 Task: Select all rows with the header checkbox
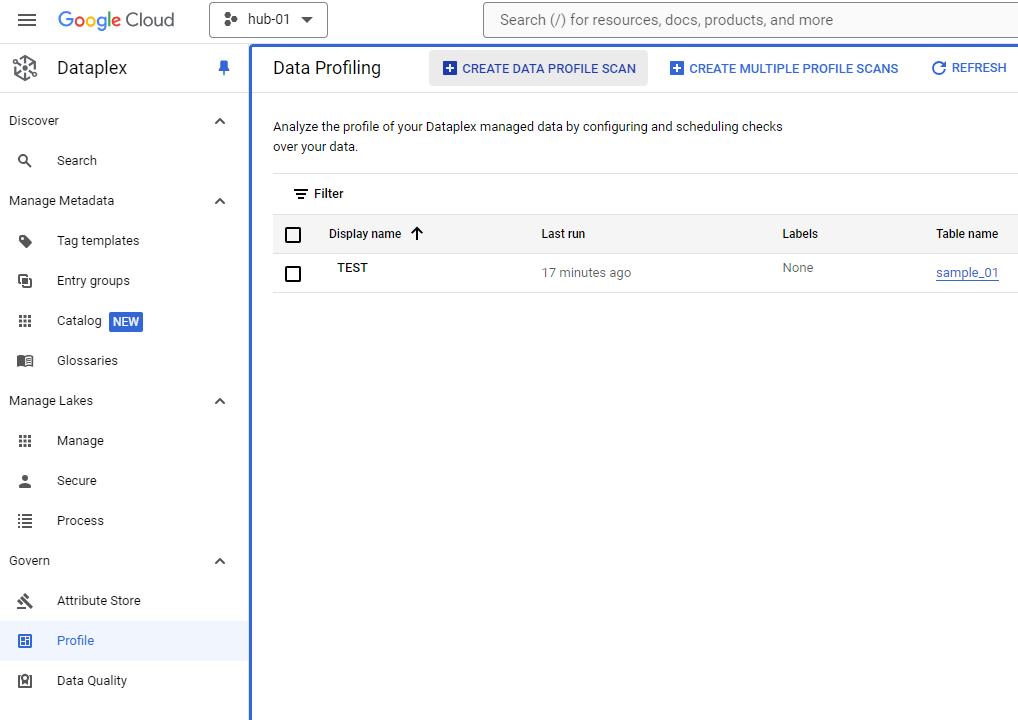(293, 235)
